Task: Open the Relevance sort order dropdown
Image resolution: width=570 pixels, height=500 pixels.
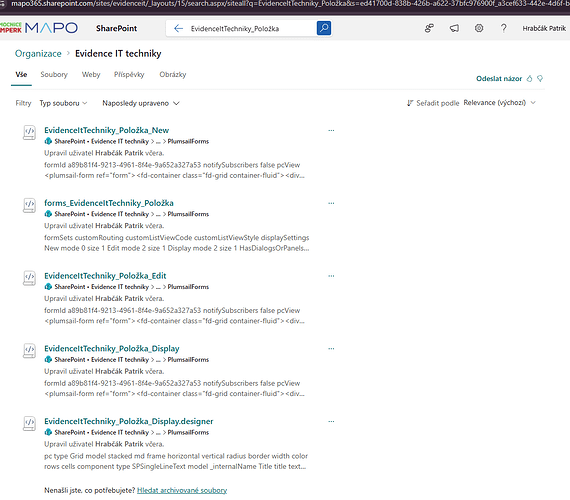Action: tap(499, 103)
